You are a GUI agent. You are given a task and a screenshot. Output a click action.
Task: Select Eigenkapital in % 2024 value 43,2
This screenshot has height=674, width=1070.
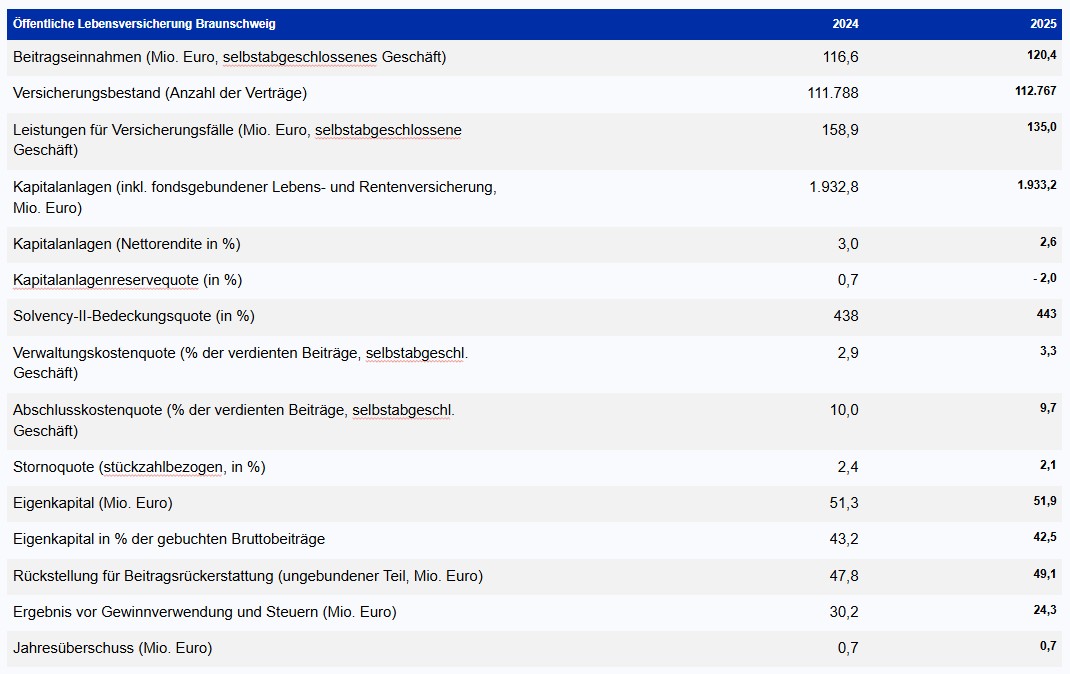[844, 540]
